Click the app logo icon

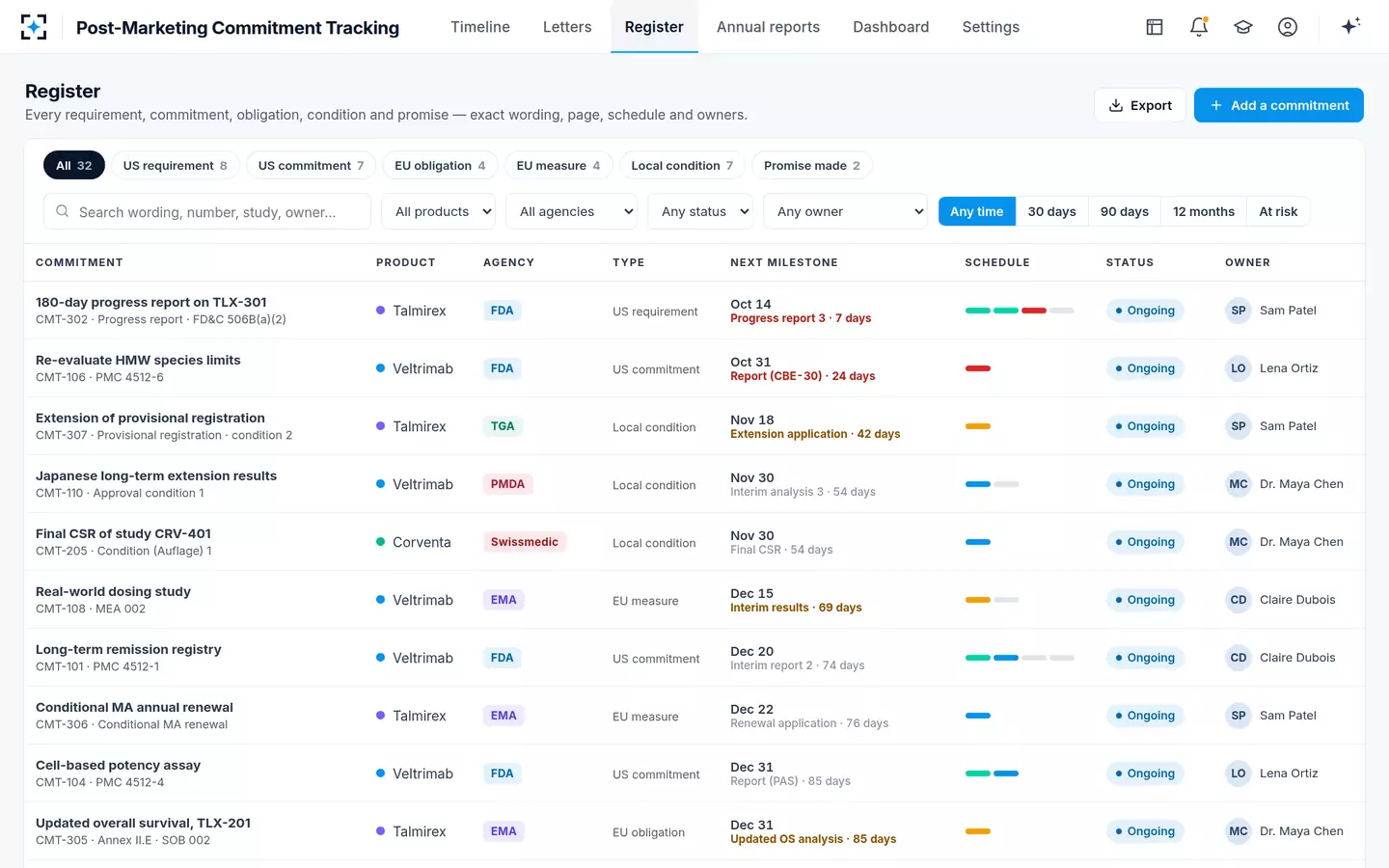coord(34,27)
